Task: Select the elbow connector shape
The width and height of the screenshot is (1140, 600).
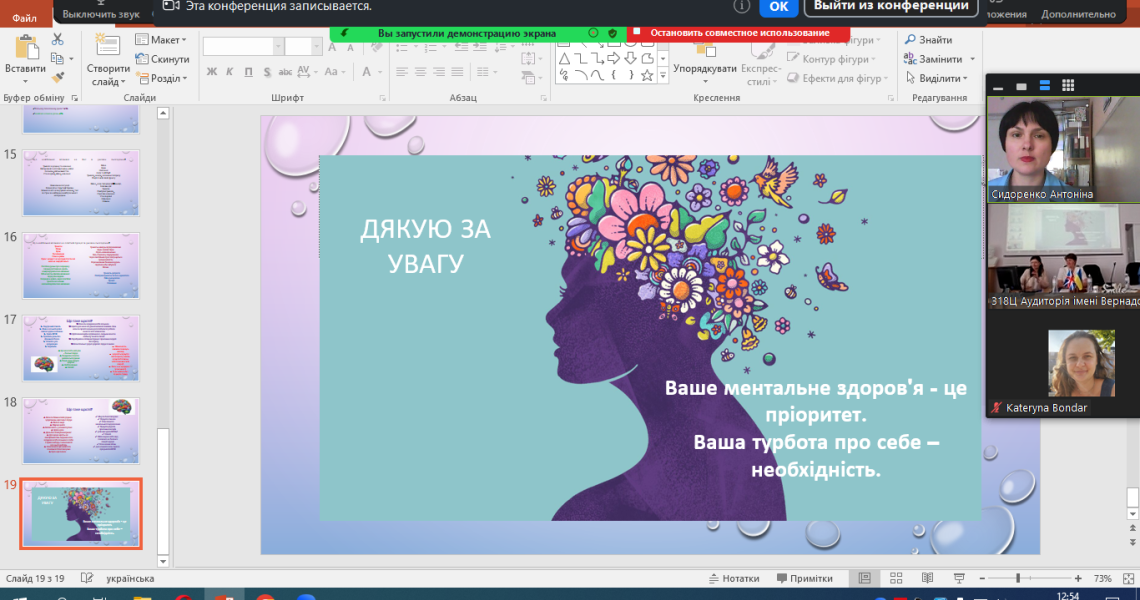Action: coord(580,58)
